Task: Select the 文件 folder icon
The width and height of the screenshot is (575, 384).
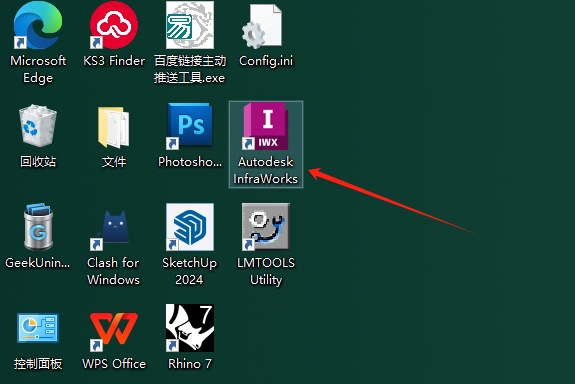Action: pos(114,127)
